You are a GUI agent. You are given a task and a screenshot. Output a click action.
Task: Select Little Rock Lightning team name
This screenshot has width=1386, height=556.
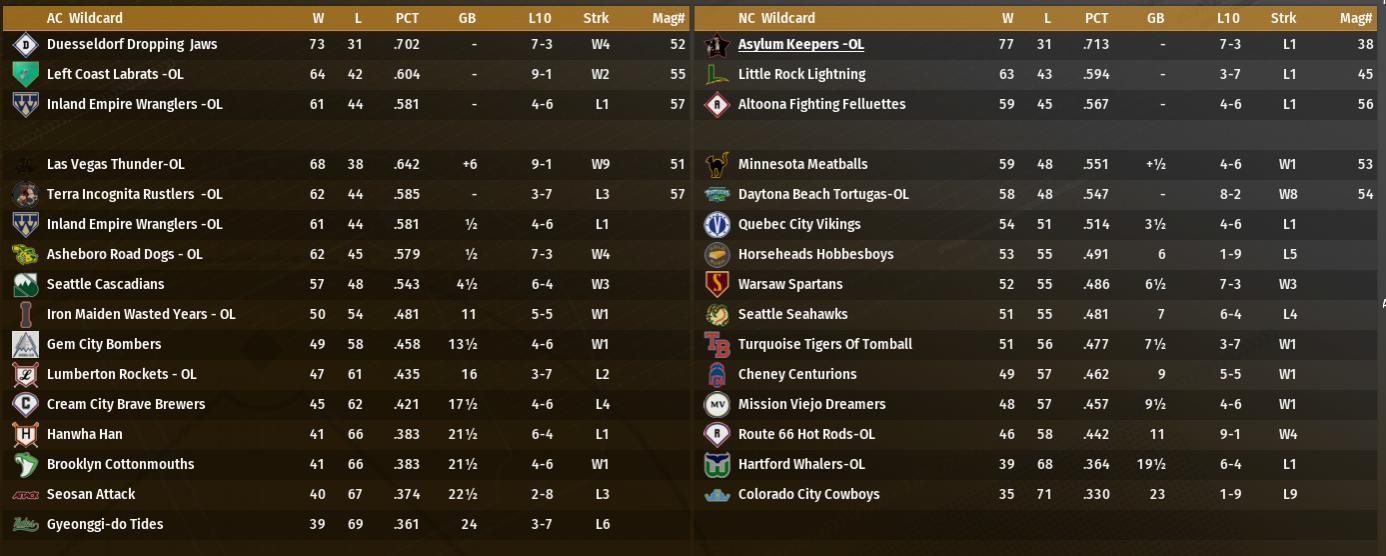[801, 74]
